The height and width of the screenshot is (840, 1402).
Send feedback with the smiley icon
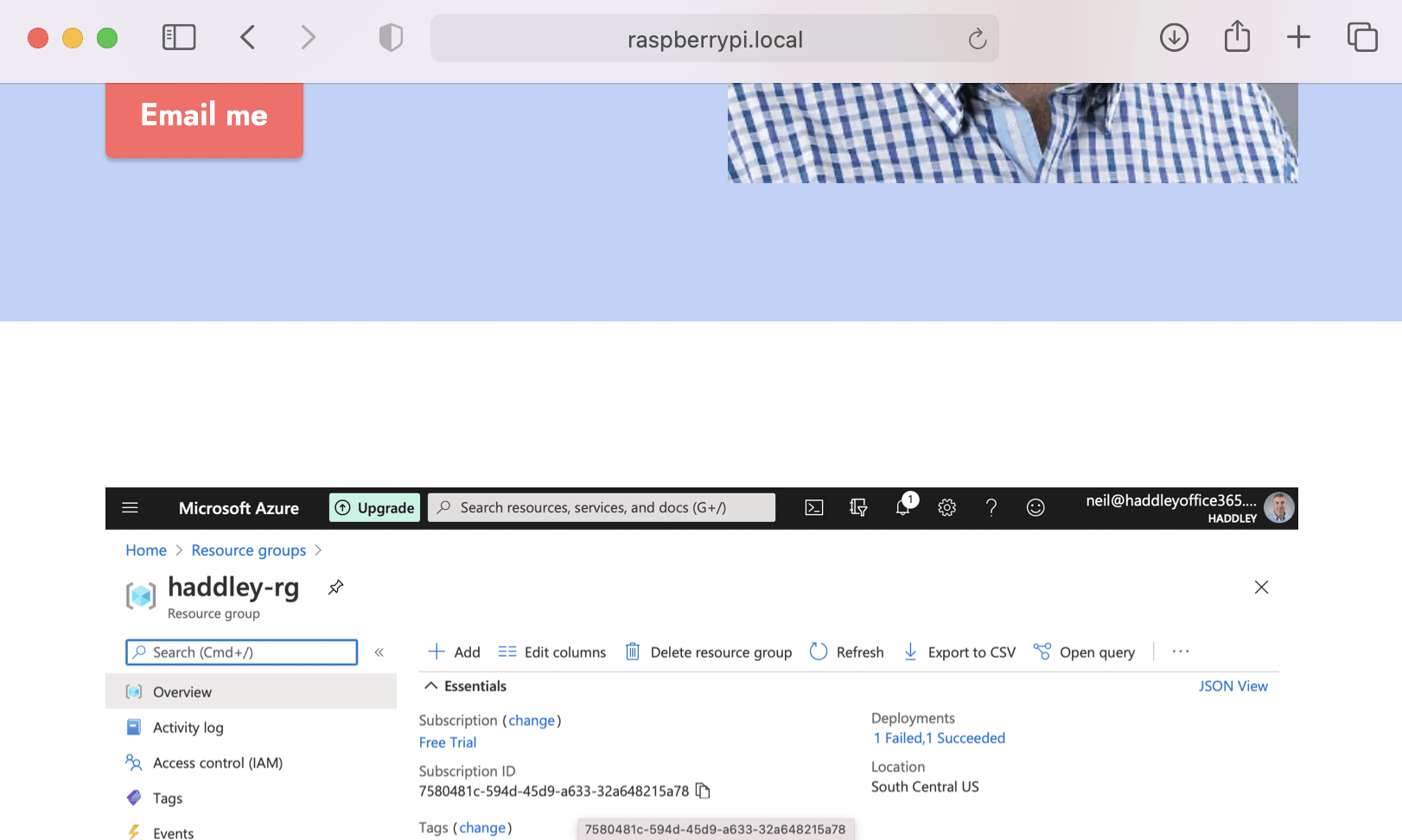[1036, 507]
